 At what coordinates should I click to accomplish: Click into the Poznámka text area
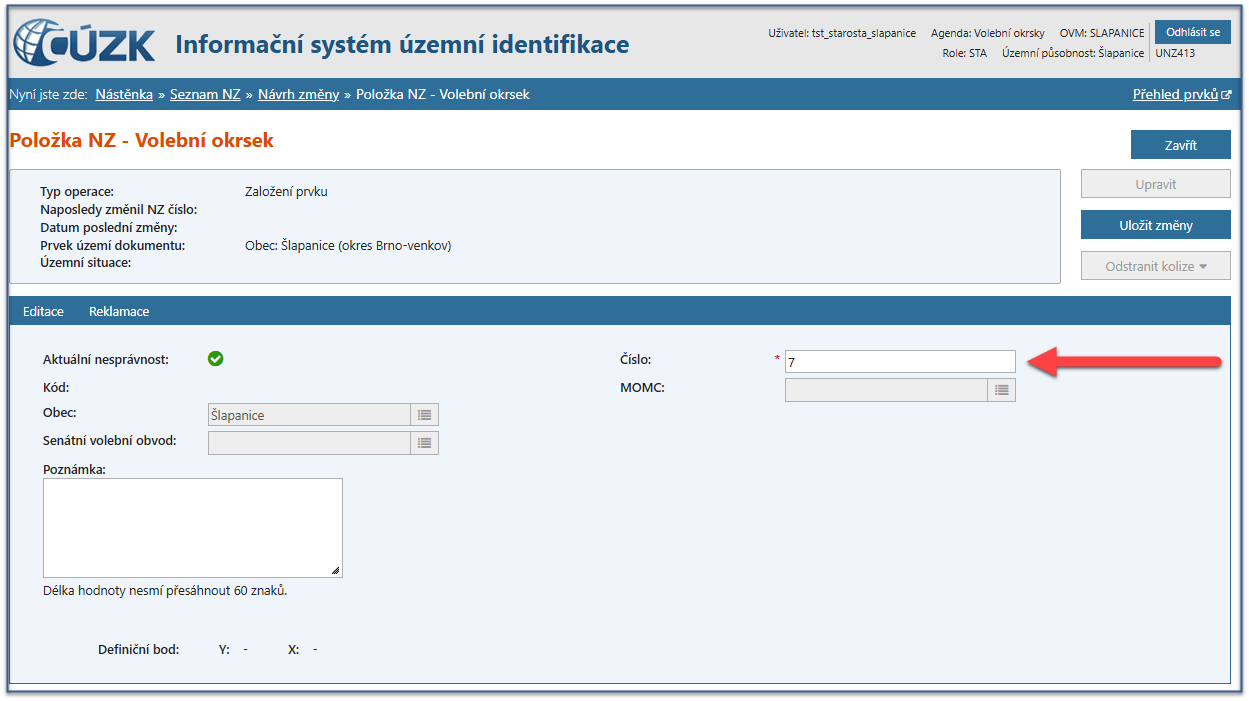pyautogui.click(x=192, y=527)
